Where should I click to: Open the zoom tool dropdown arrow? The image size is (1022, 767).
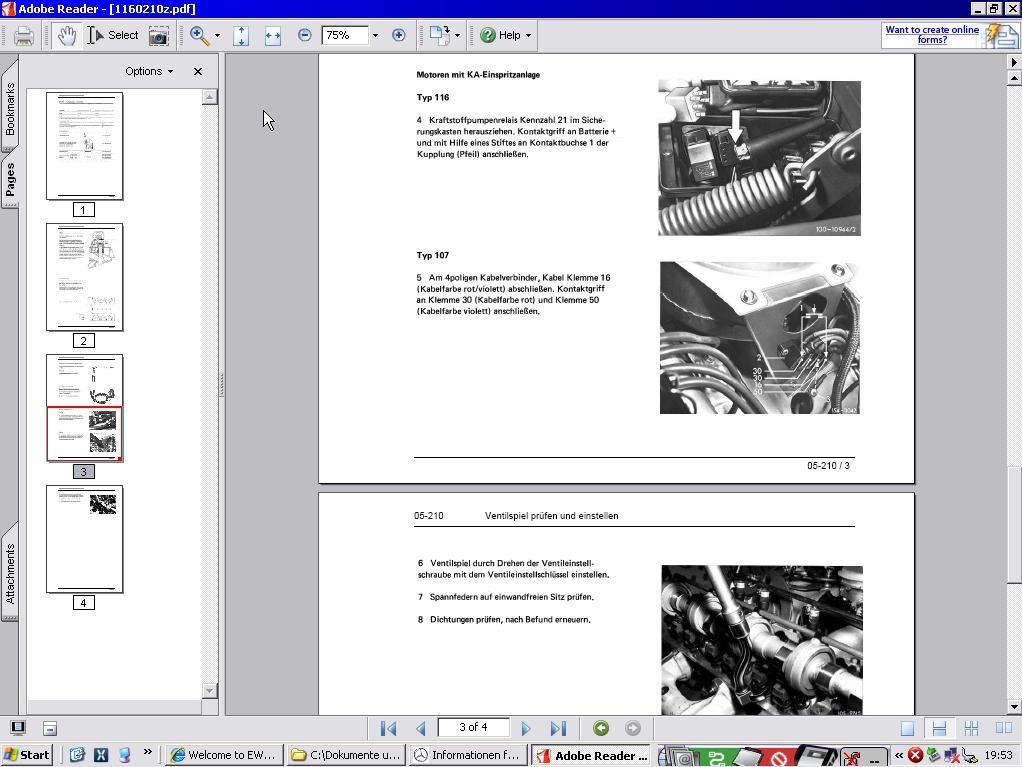[x=217, y=36]
